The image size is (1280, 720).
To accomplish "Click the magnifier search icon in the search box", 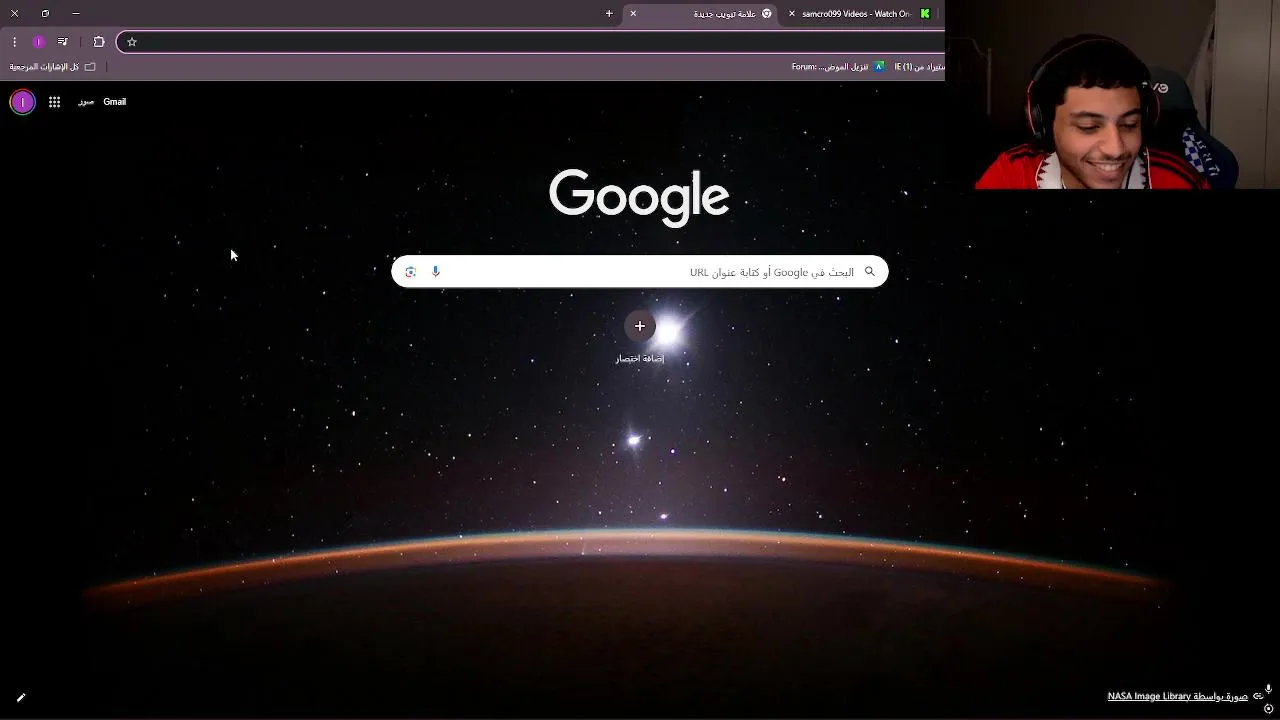I will pos(869,272).
